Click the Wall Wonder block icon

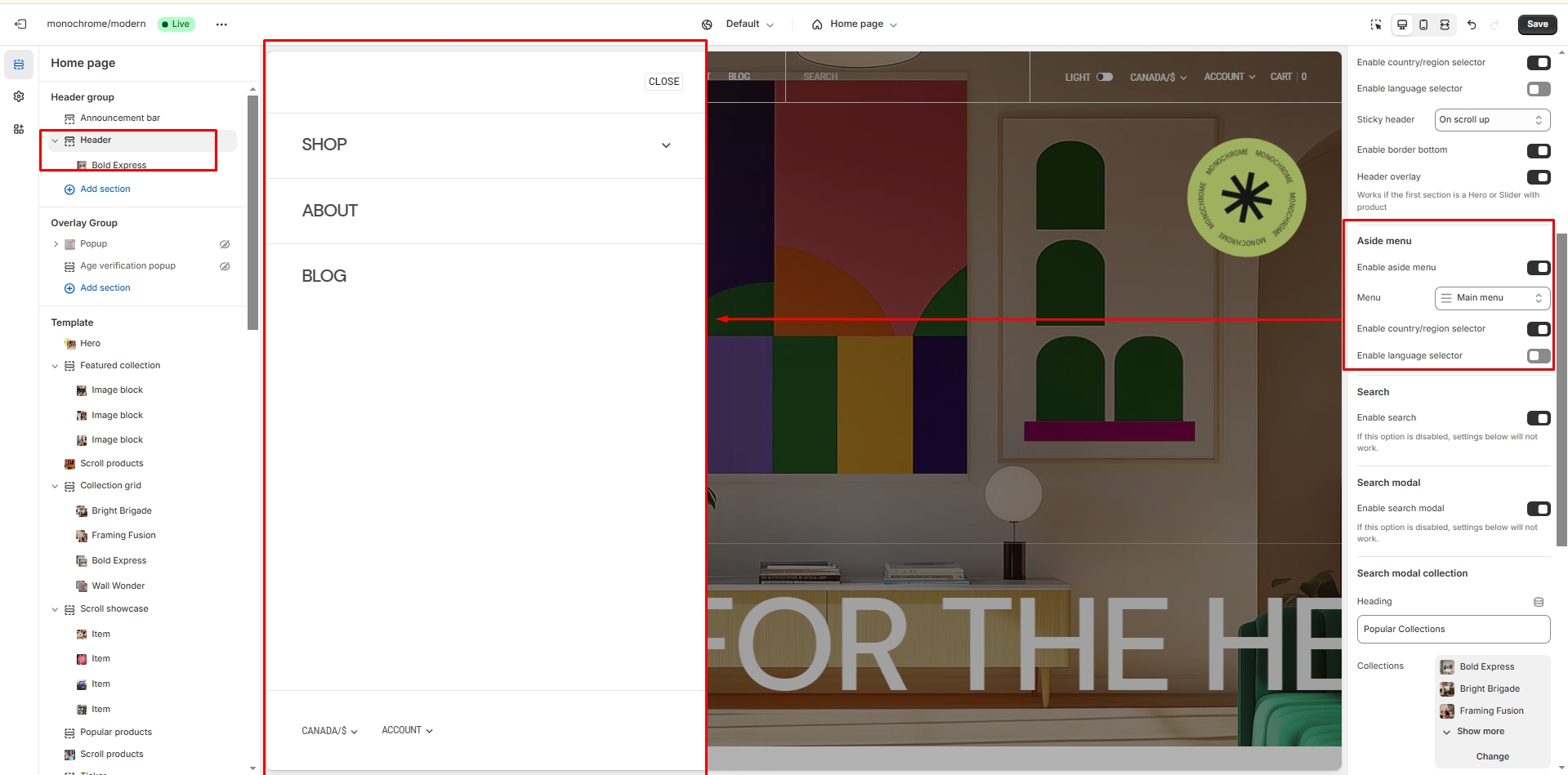point(82,586)
